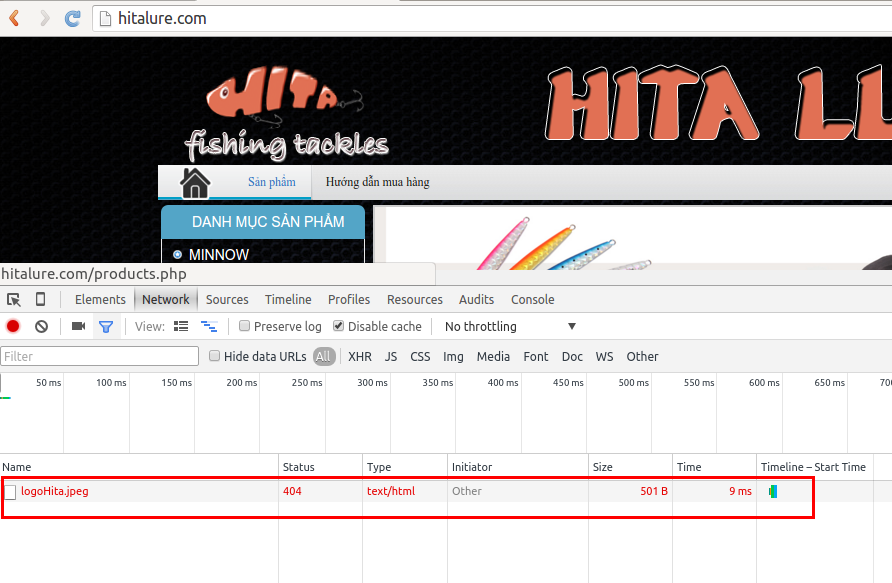Viewport: 892px width, 583px height.
Task: Toggle the network filter funnel icon
Action: (x=106, y=326)
